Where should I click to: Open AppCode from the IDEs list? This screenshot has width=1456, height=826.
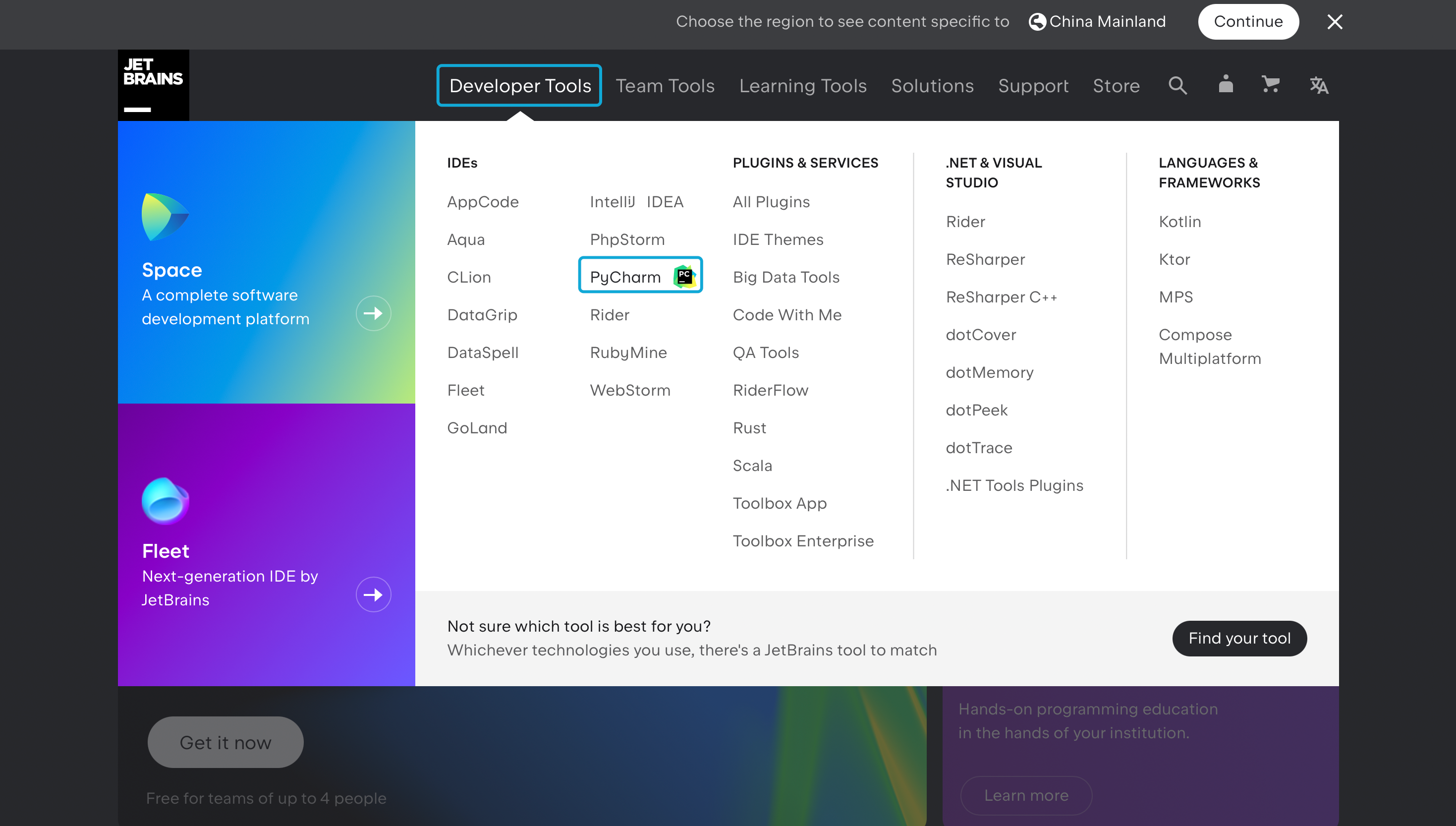pos(483,202)
